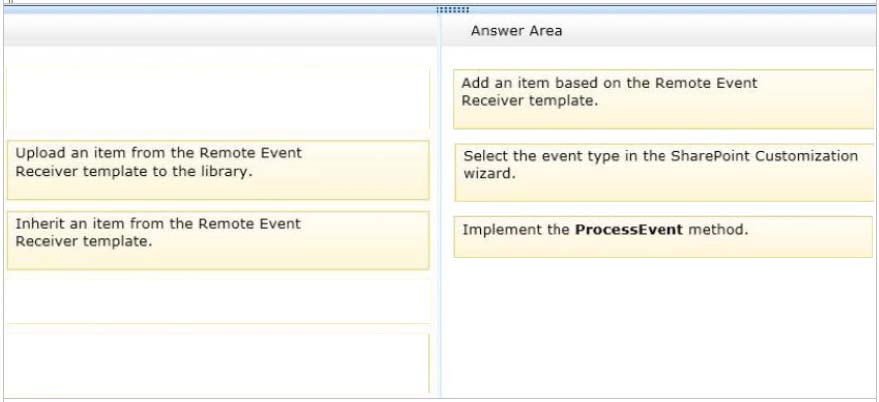
Task: Click the empty bottom slot in left panel
Action: pos(218,363)
